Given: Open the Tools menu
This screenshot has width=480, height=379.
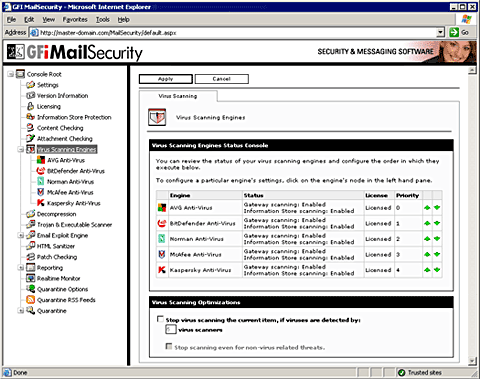Looking at the screenshot, I should 103,20.
